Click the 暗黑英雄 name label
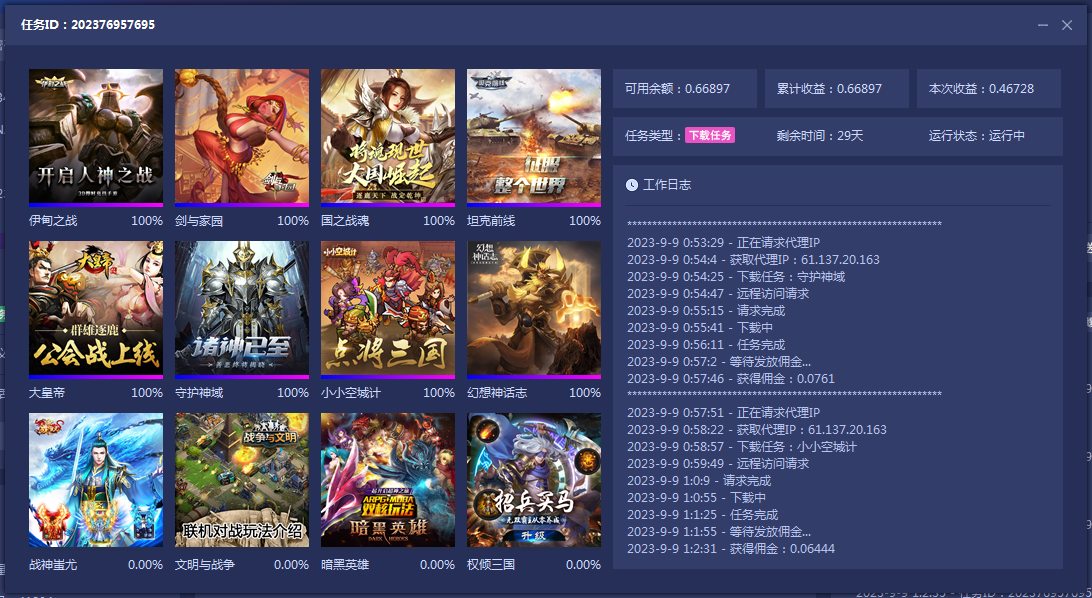The height and width of the screenshot is (598, 1092). (345, 565)
